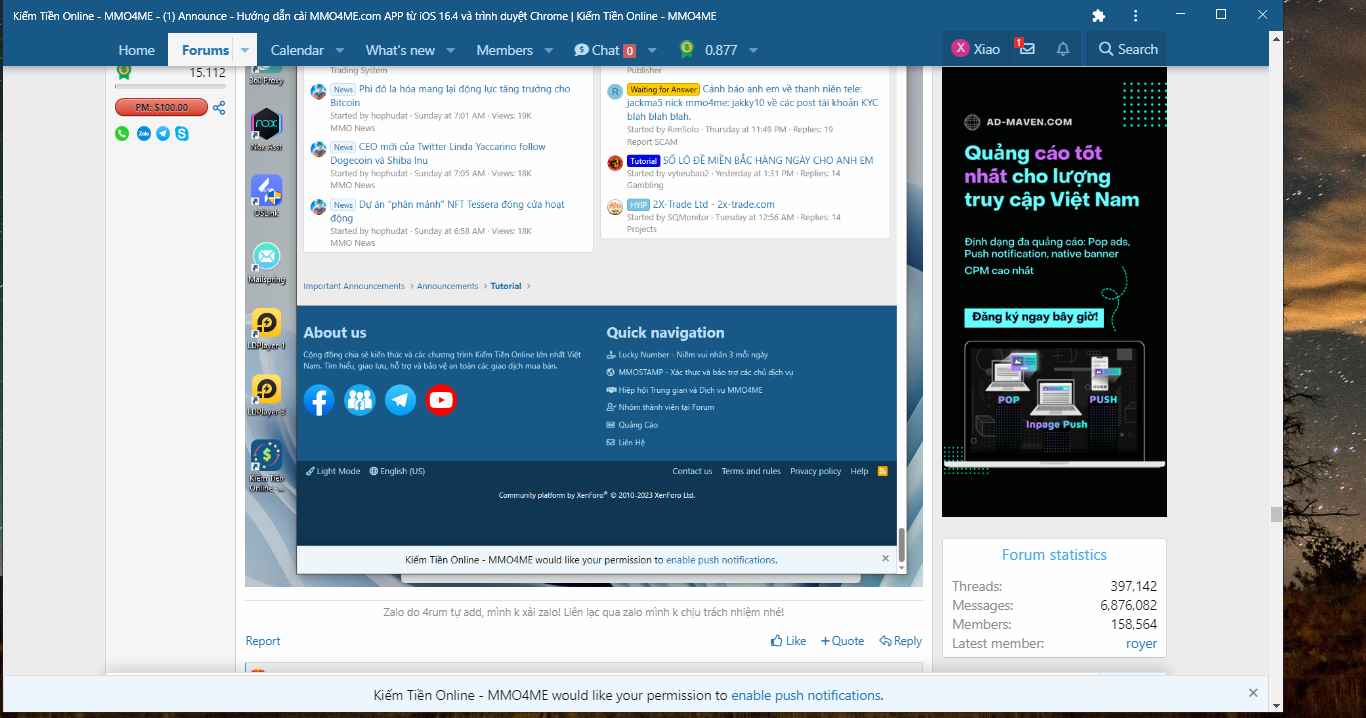Viewport: 1366px width, 718px height.
Task: Click the enable push notifications link in bottom bar
Action: click(x=806, y=695)
